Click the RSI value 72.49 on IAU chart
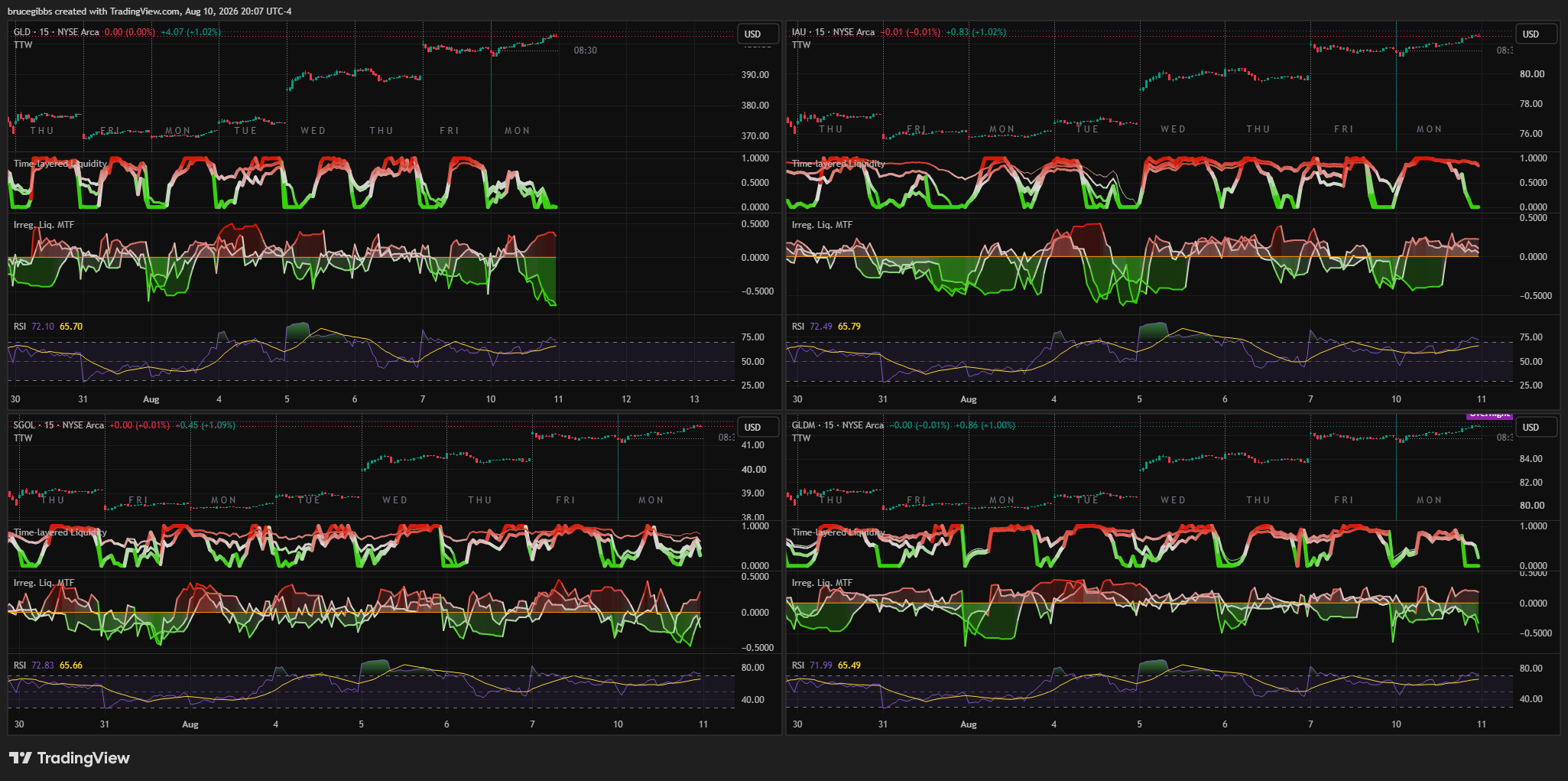 [x=821, y=327]
